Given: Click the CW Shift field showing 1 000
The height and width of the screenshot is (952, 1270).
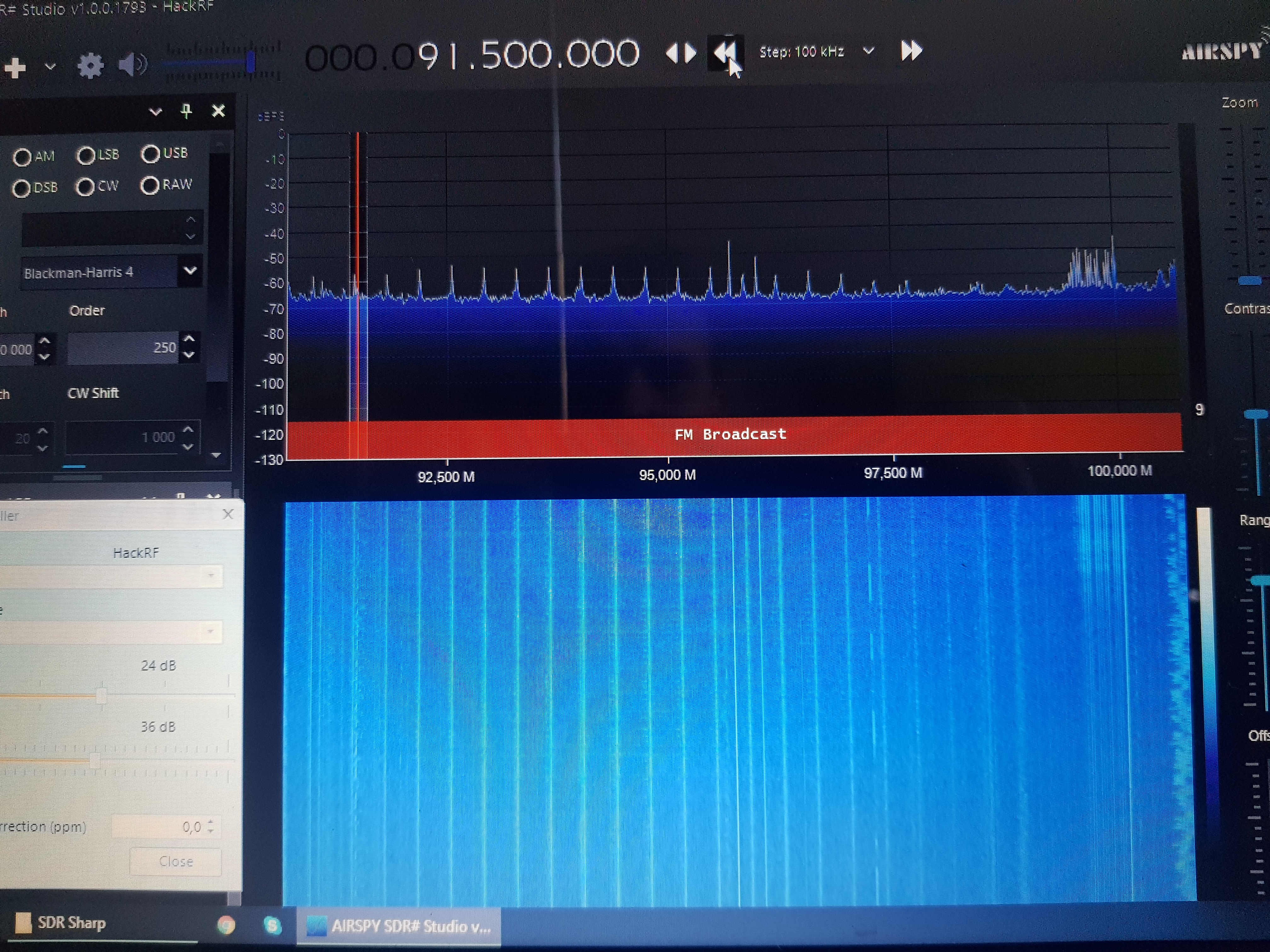Looking at the screenshot, I should [x=122, y=438].
